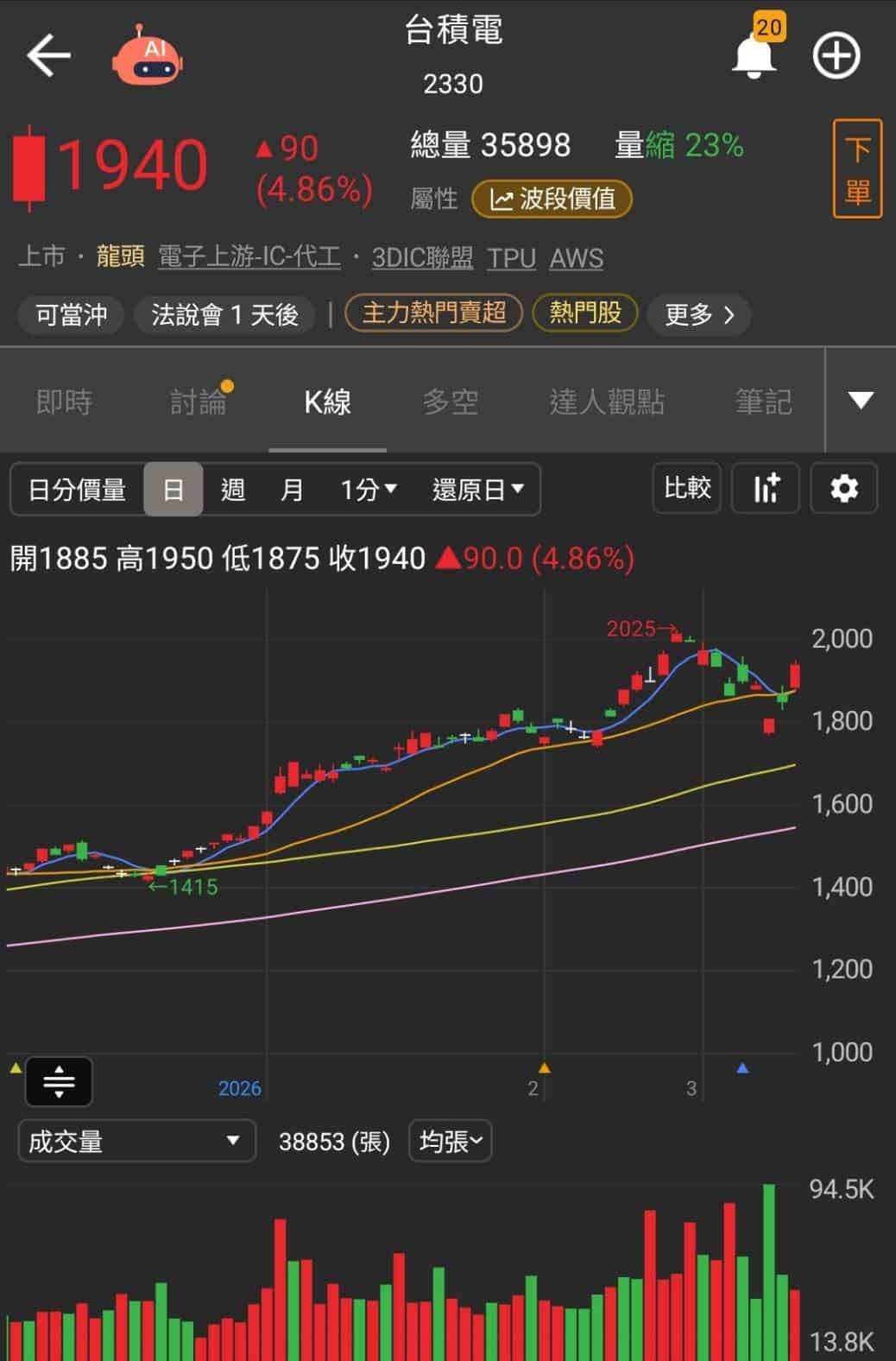The width and height of the screenshot is (896, 1361).
Task: Tap the 總量 35898 volume text
Action: click(x=490, y=145)
